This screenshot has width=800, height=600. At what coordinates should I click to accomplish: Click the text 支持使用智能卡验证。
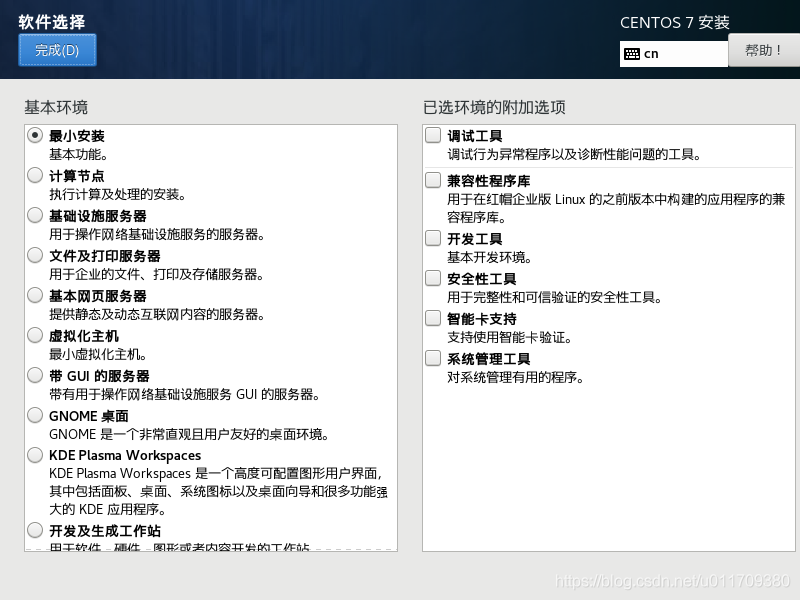click(509, 337)
